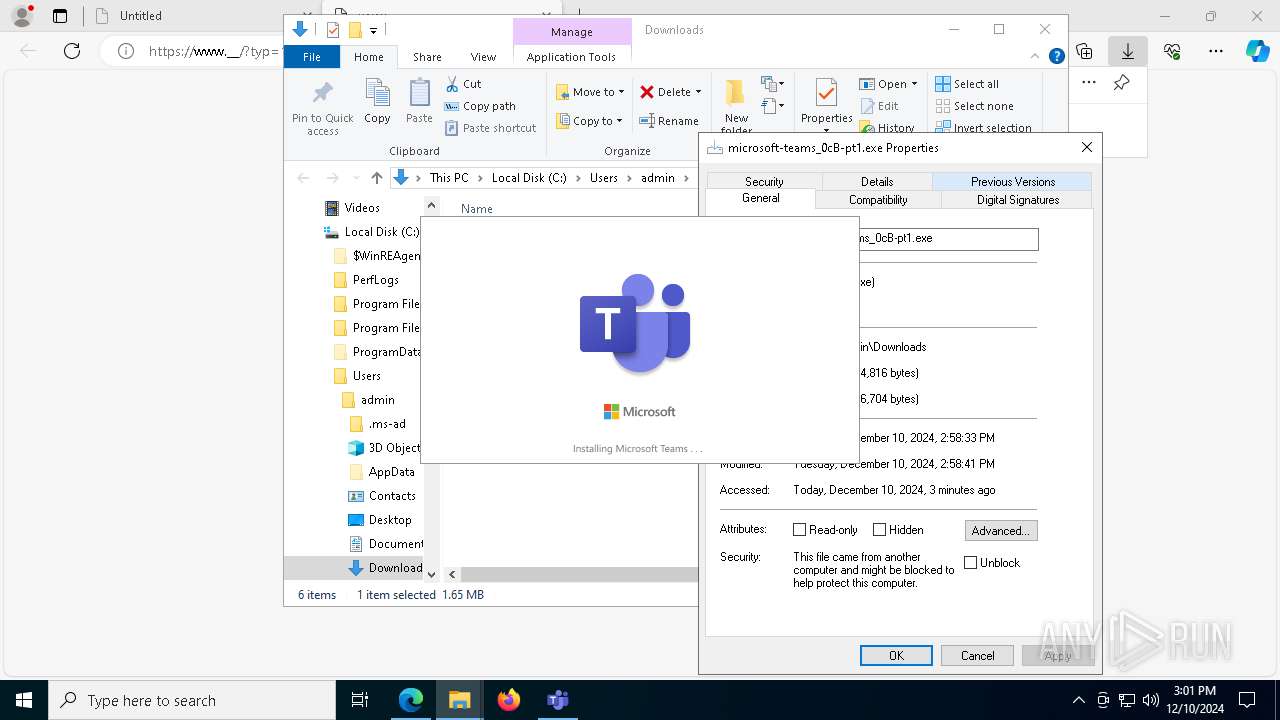
Task: Click Copy path in the ribbon
Action: click(x=480, y=106)
